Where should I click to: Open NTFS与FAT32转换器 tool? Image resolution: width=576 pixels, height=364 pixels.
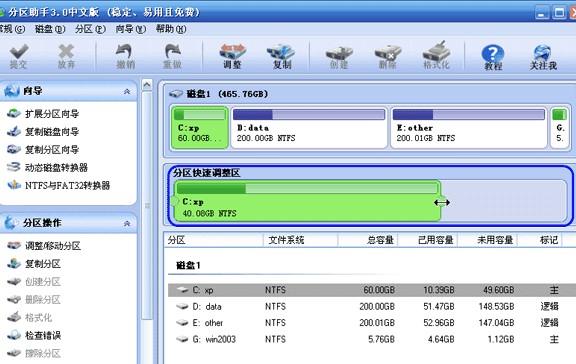(59, 185)
